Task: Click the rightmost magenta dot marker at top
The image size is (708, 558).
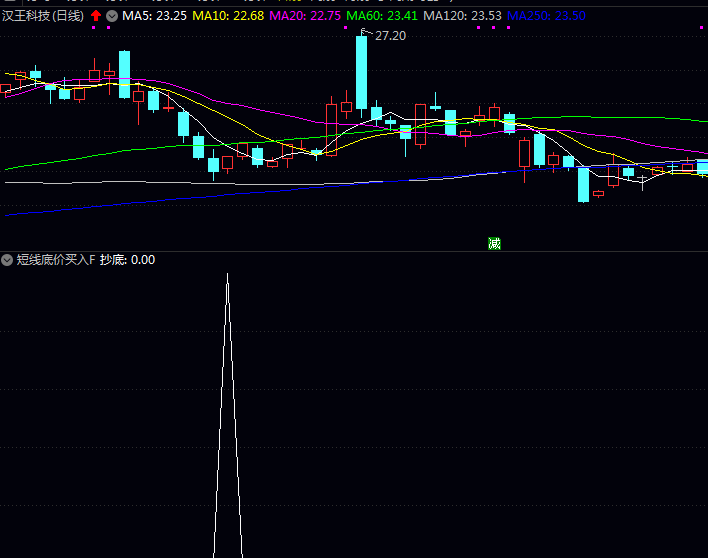Action: tap(508, 28)
